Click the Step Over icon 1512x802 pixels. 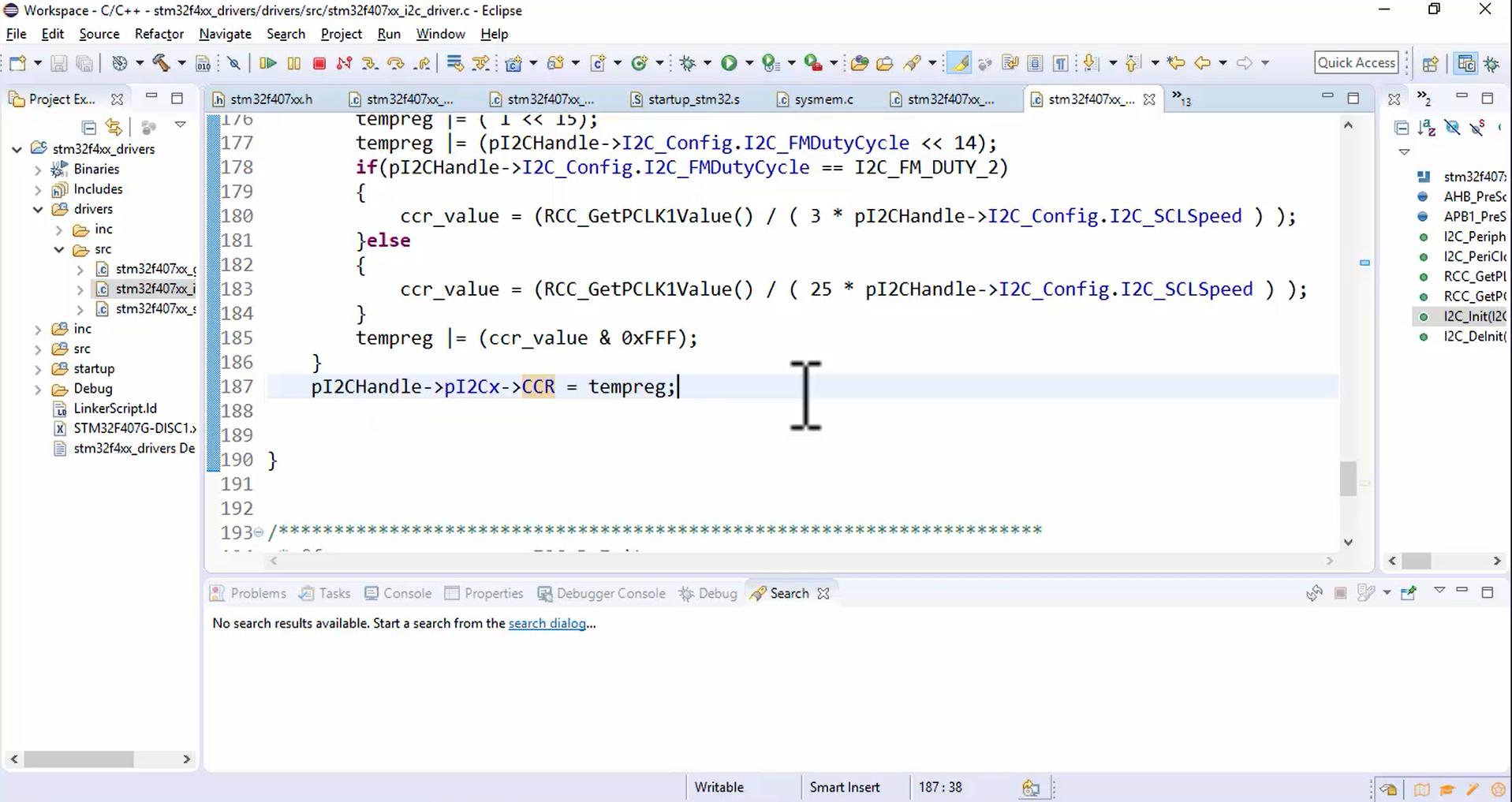396,63
